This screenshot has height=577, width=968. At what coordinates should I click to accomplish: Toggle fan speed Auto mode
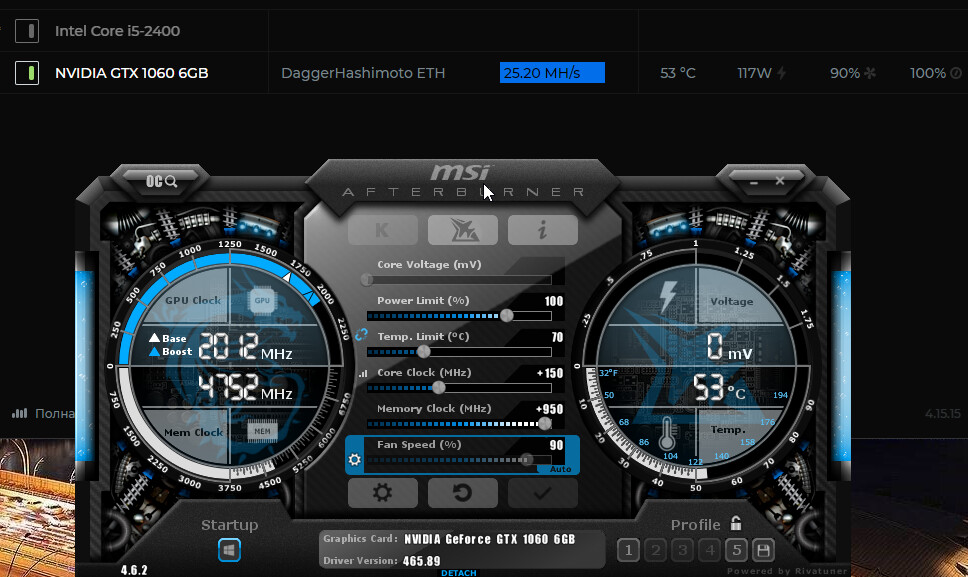(x=560, y=469)
